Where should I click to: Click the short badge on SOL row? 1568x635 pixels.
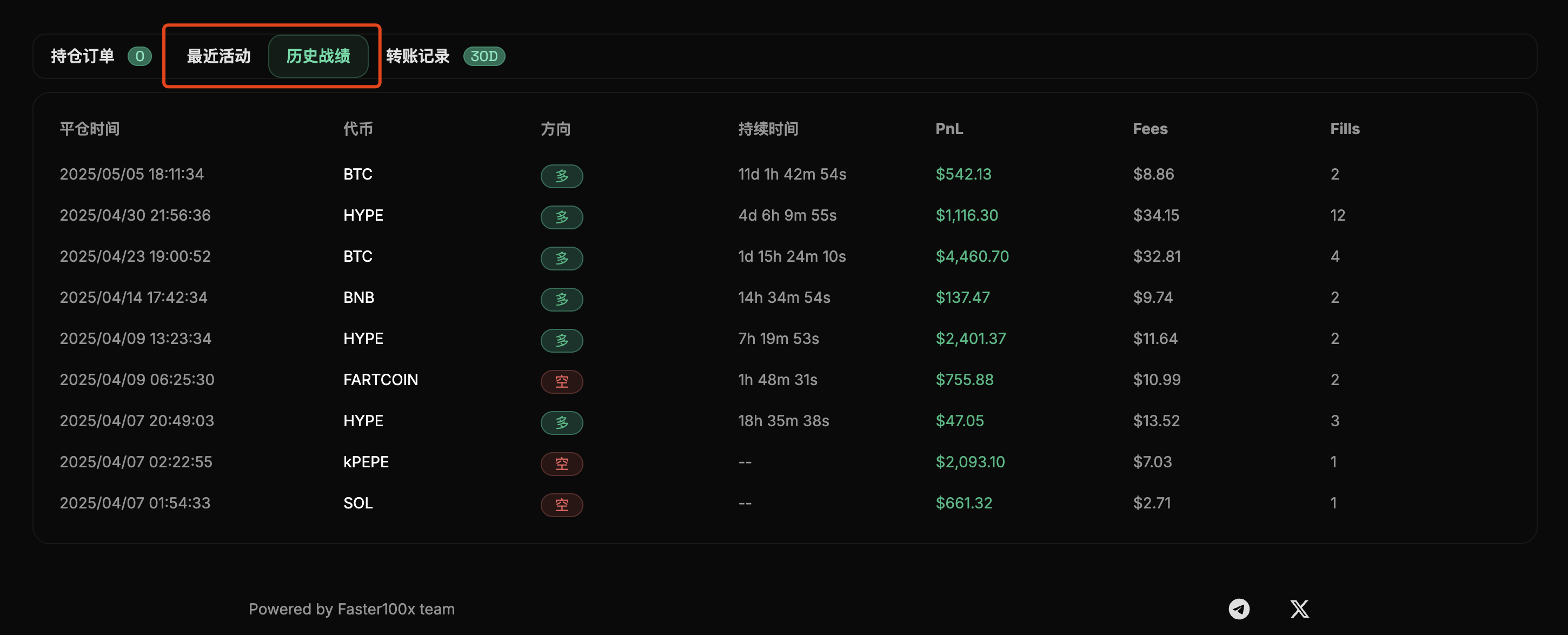click(561, 505)
